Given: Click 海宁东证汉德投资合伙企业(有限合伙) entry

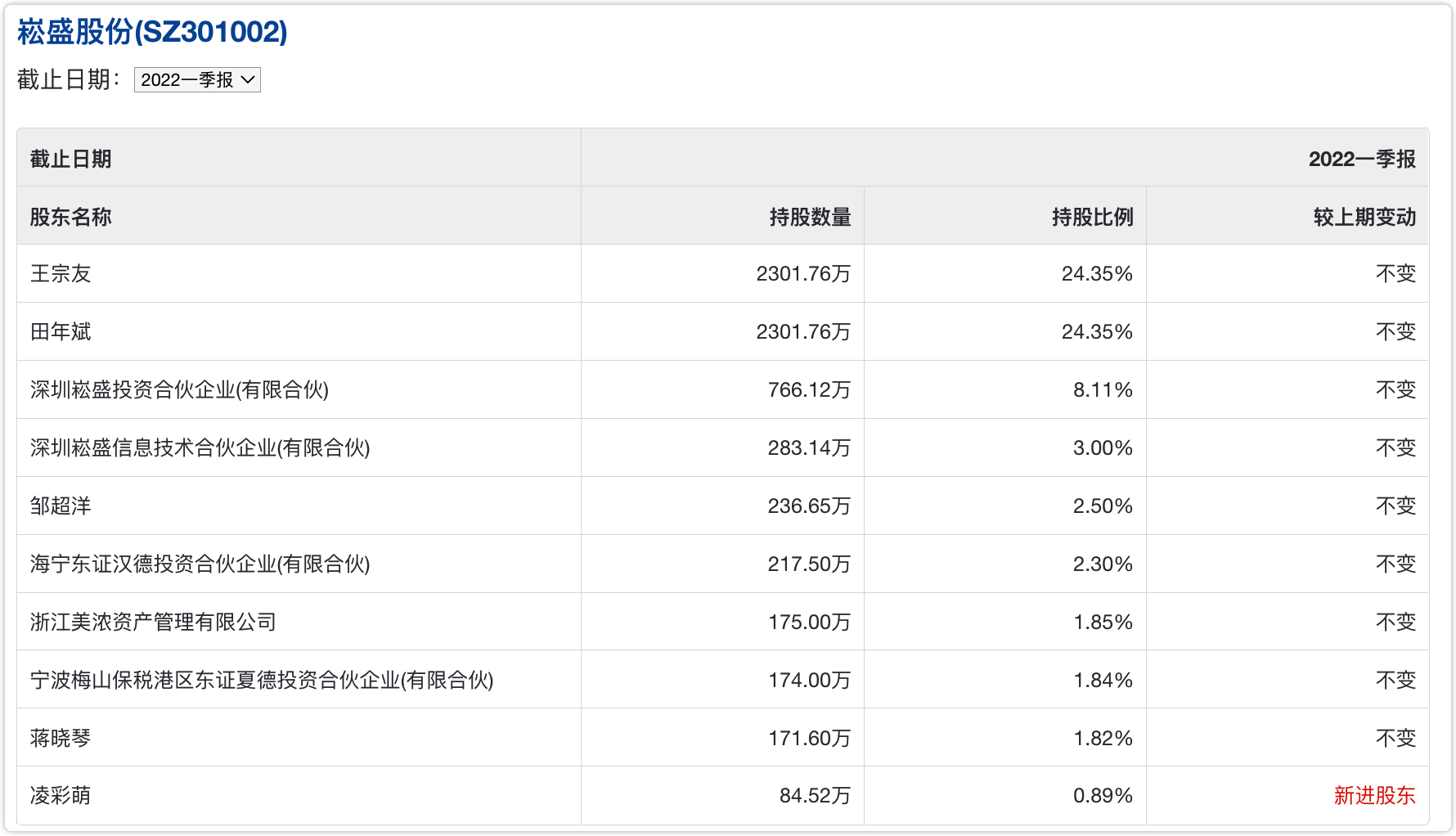Looking at the screenshot, I should pyautogui.click(x=200, y=564).
